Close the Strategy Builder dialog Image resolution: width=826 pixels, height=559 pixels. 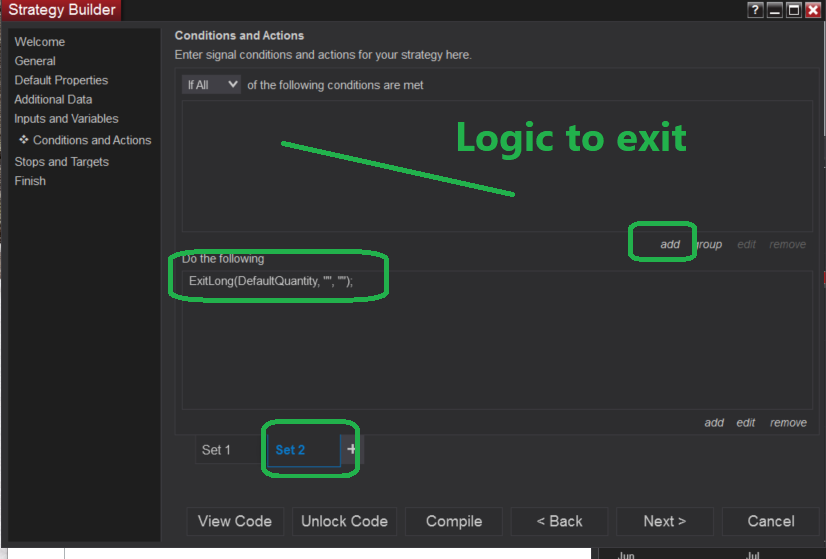coord(812,10)
